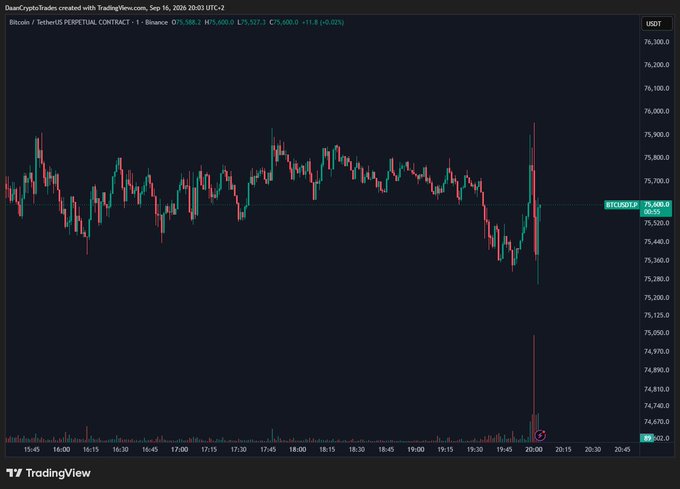Click the low value L75,527.3
The width and height of the screenshot is (680, 489).
pyautogui.click(x=252, y=22)
